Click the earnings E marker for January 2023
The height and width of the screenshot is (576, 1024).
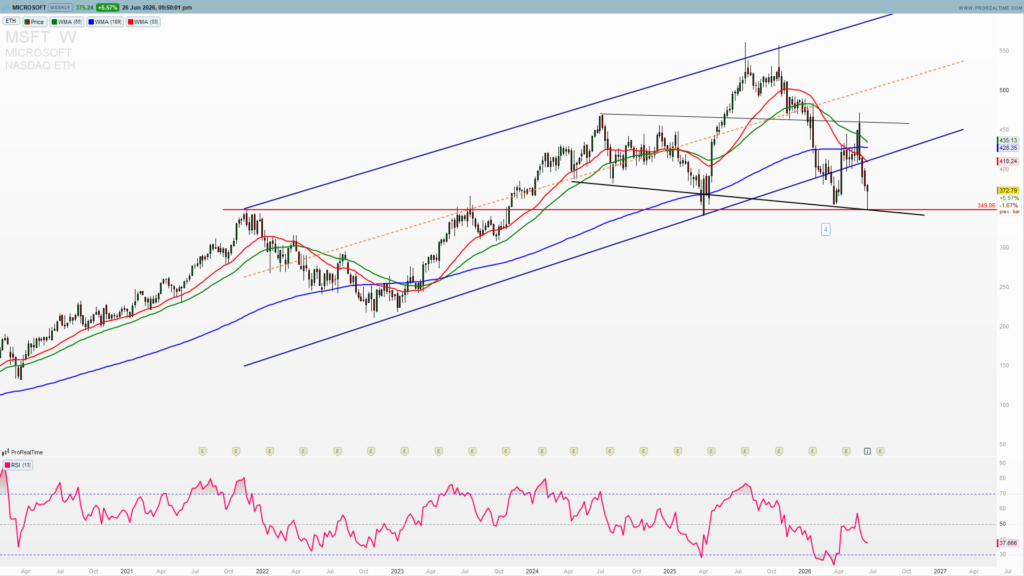click(x=405, y=451)
